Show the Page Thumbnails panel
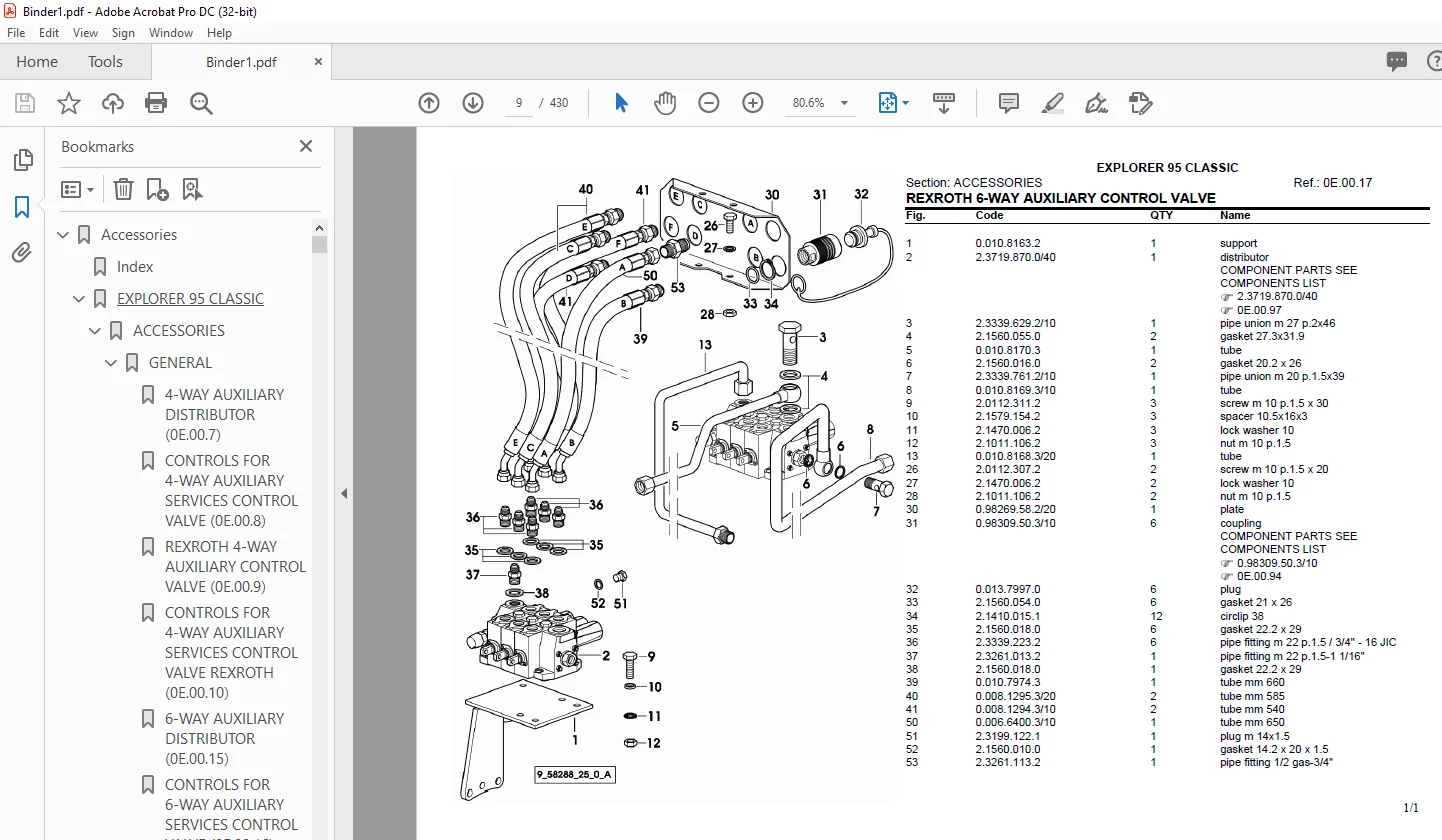1442x840 pixels. point(22,160)
